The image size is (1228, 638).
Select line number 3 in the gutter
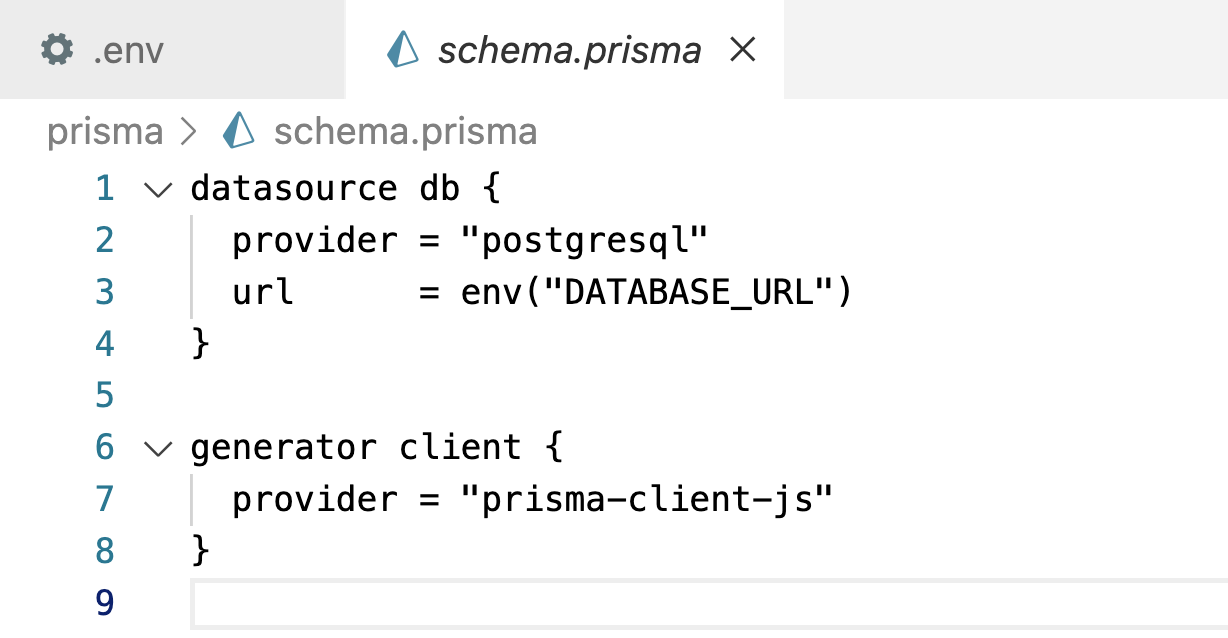105,292
